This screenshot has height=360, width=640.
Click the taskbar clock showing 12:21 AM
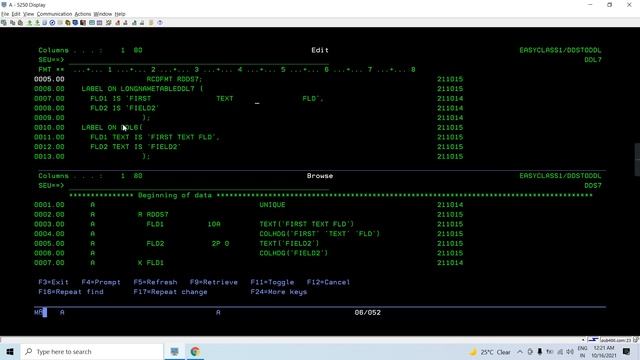coord(604,352)
